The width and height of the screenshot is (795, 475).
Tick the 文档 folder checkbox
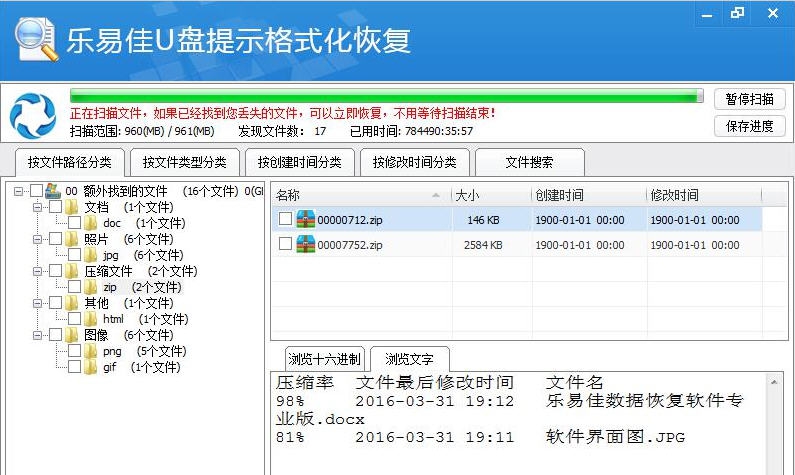coord(55,206)
